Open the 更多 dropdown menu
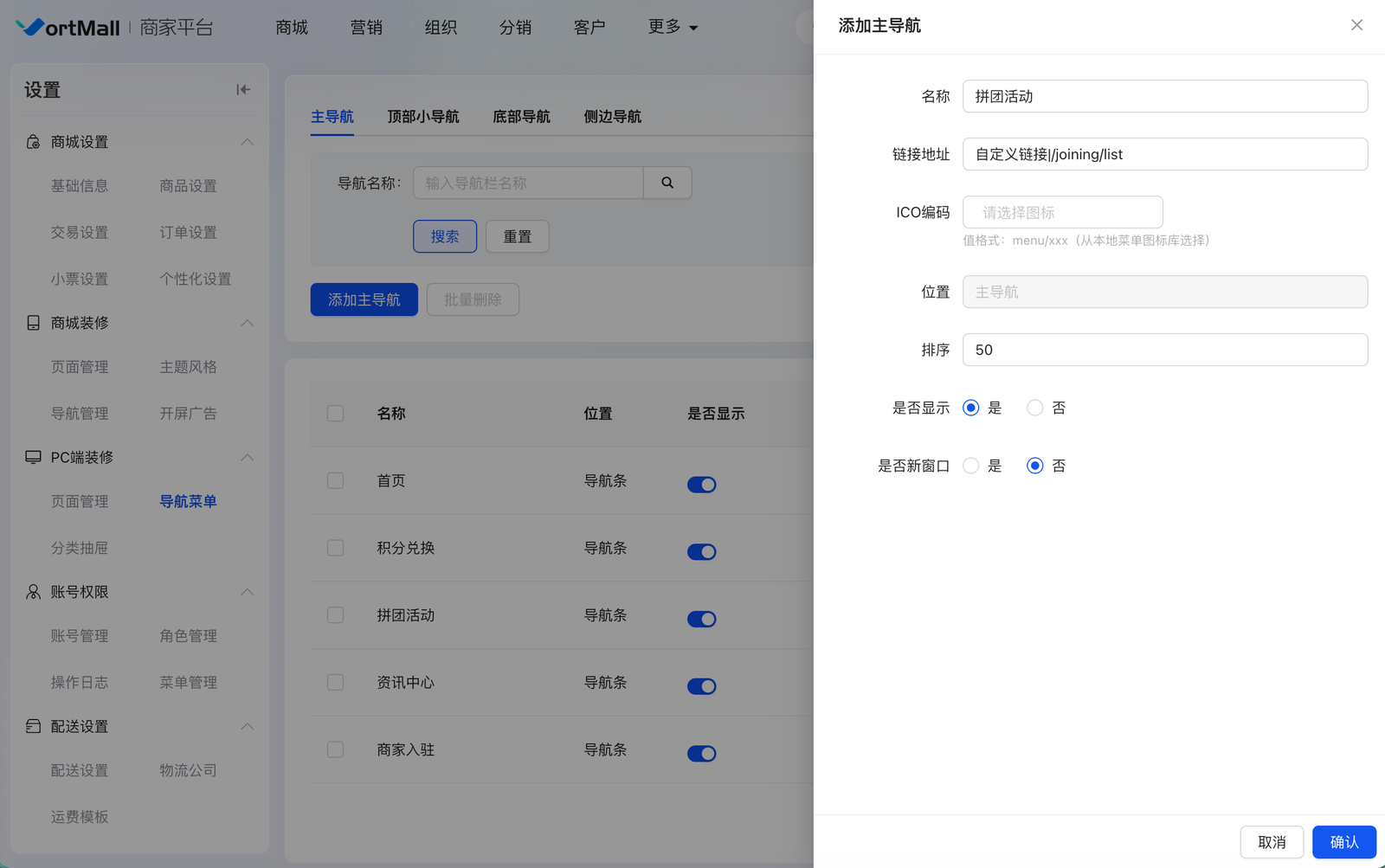Viewport: 1385px width, 868px height. 673,27
